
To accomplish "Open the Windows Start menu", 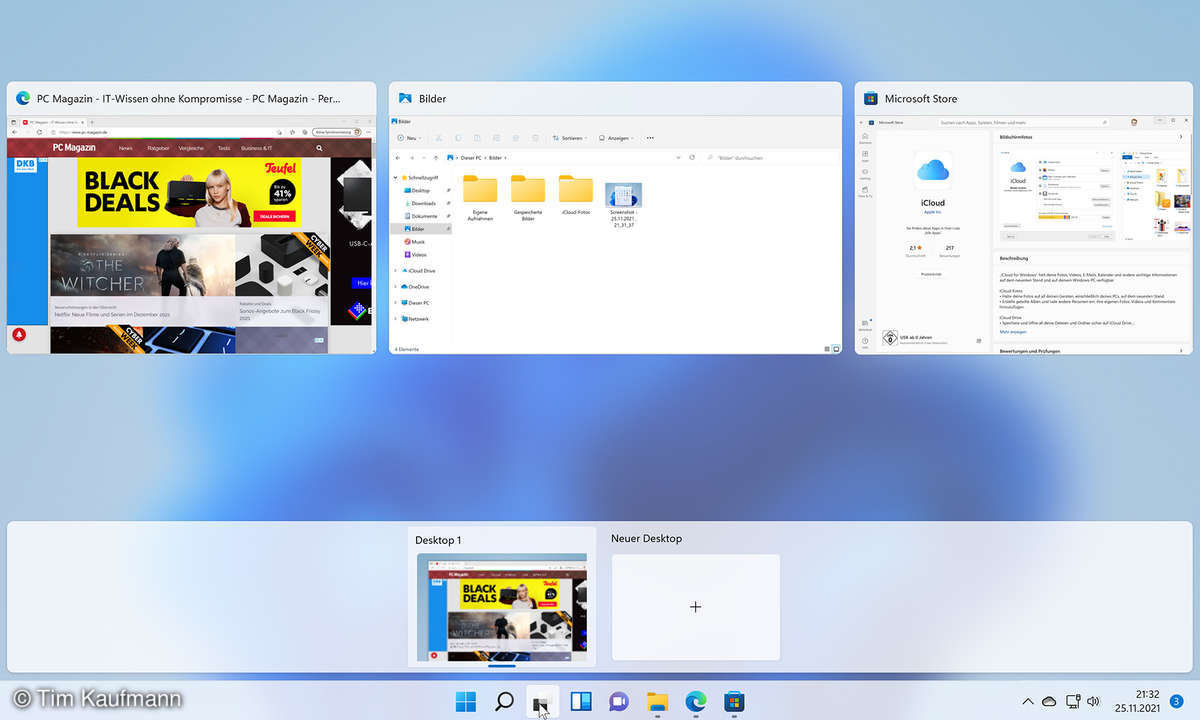I will (x=466, y=702).
